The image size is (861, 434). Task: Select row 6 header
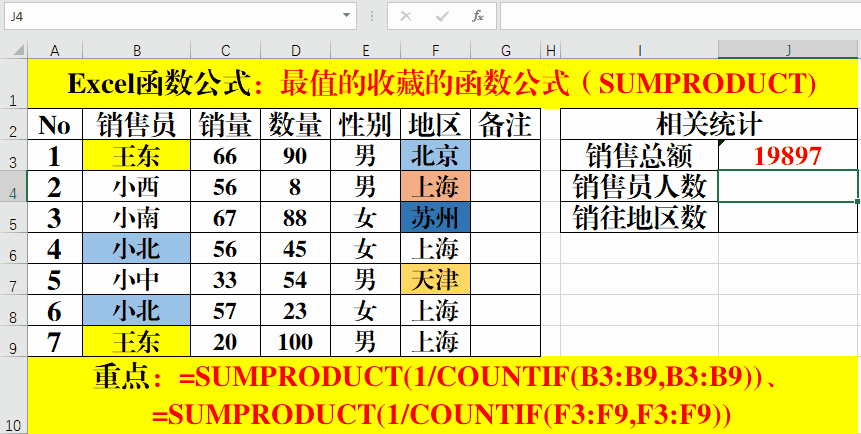click(x=14, y=248)
